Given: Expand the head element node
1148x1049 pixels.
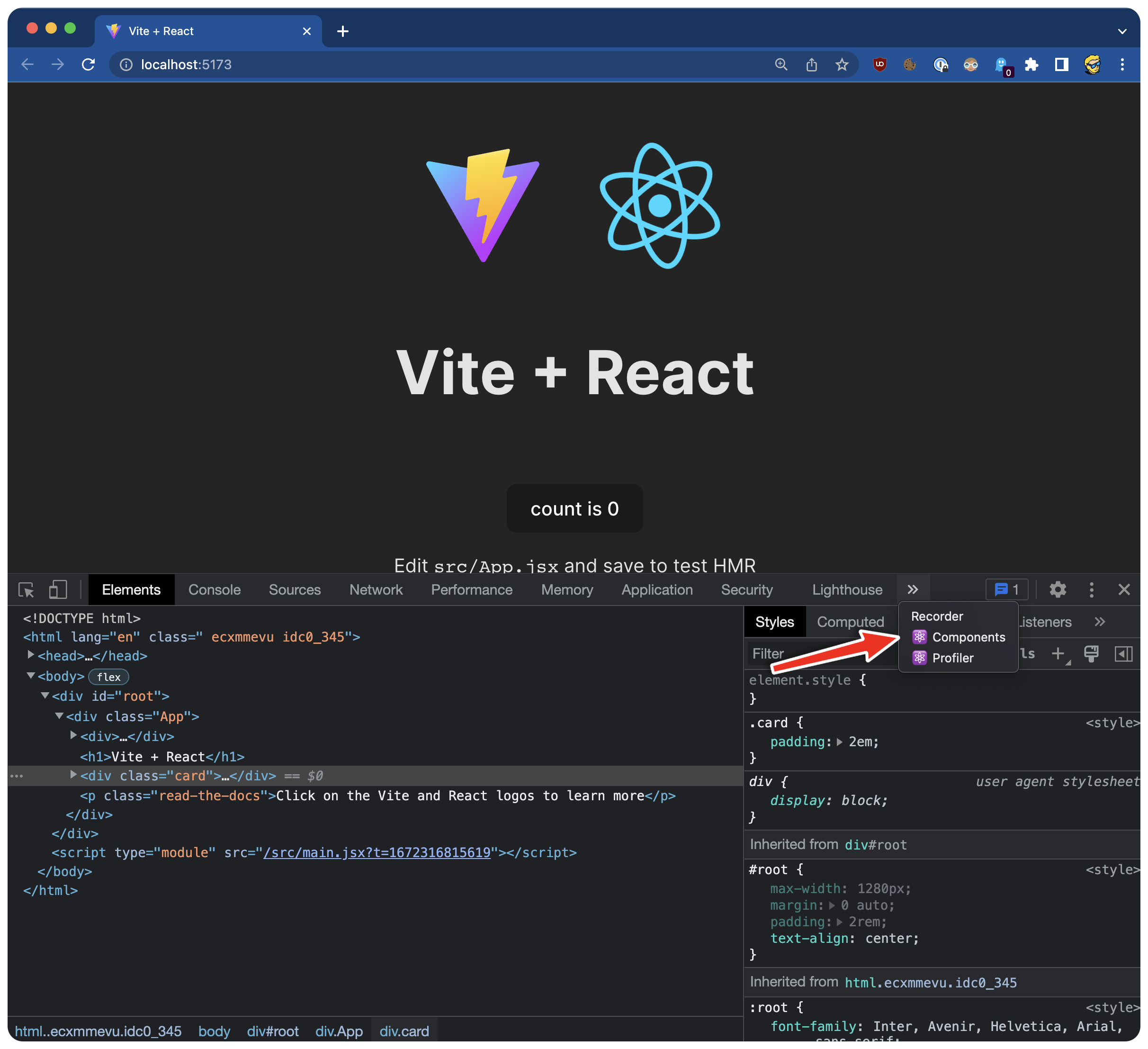Looking at the screenshot, I should (31, 655).
